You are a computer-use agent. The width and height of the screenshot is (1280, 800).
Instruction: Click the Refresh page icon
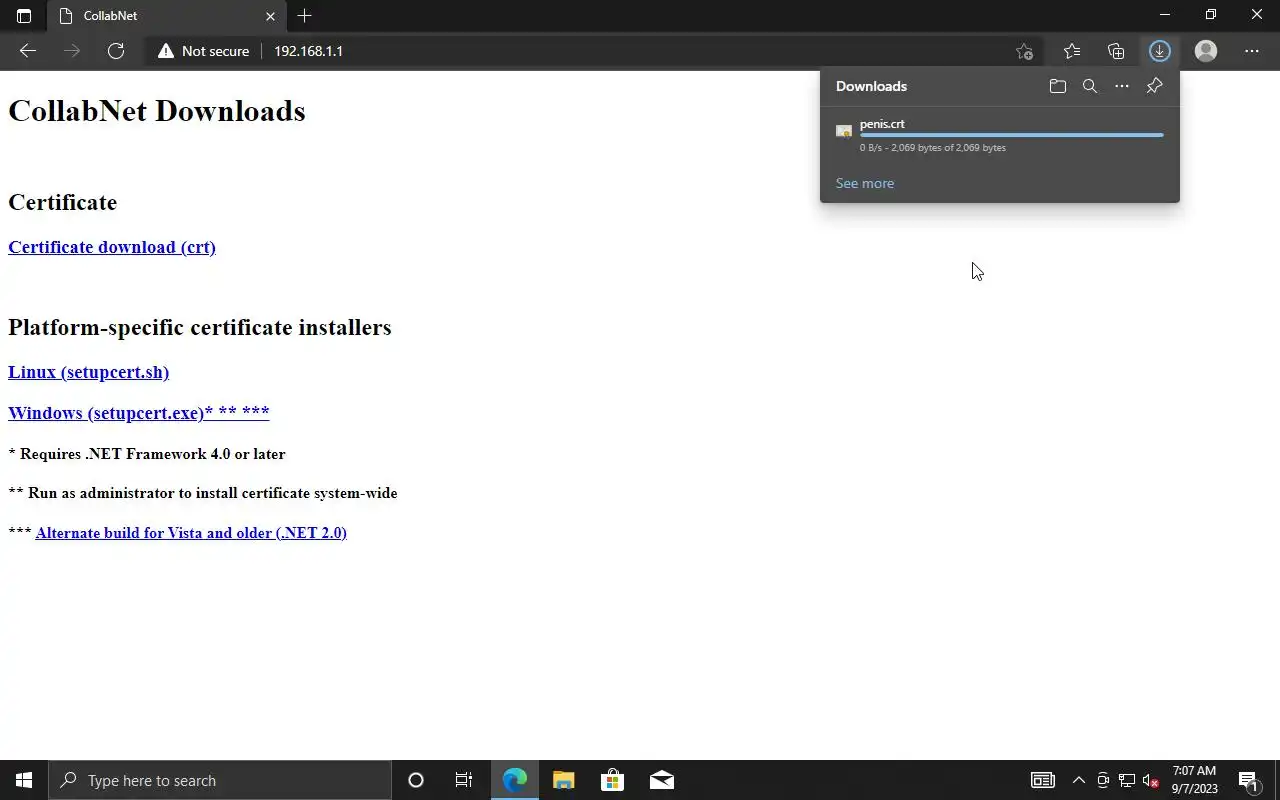coord(116,51)
